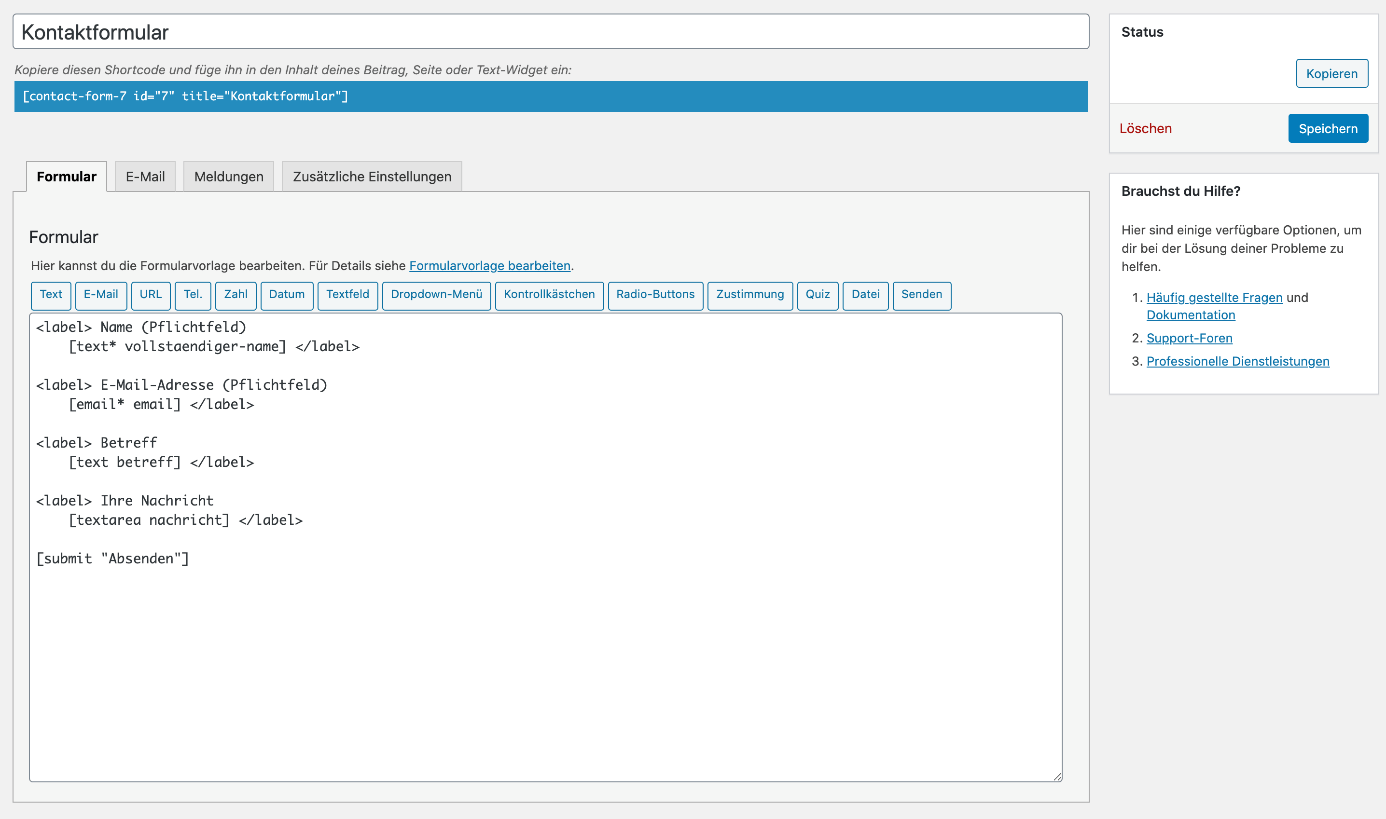The height and width of the screenshot is (819, 1386).
Task: Click the Status panel heading
Action: point(1142,32)
